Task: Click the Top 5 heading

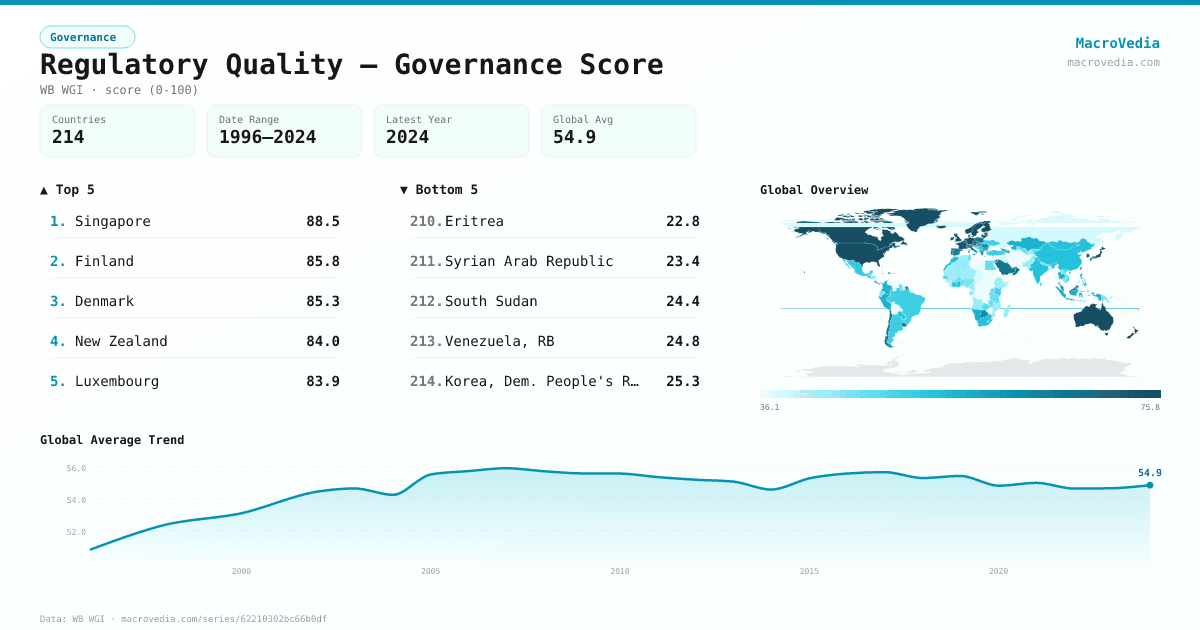Action: point(67,189)
